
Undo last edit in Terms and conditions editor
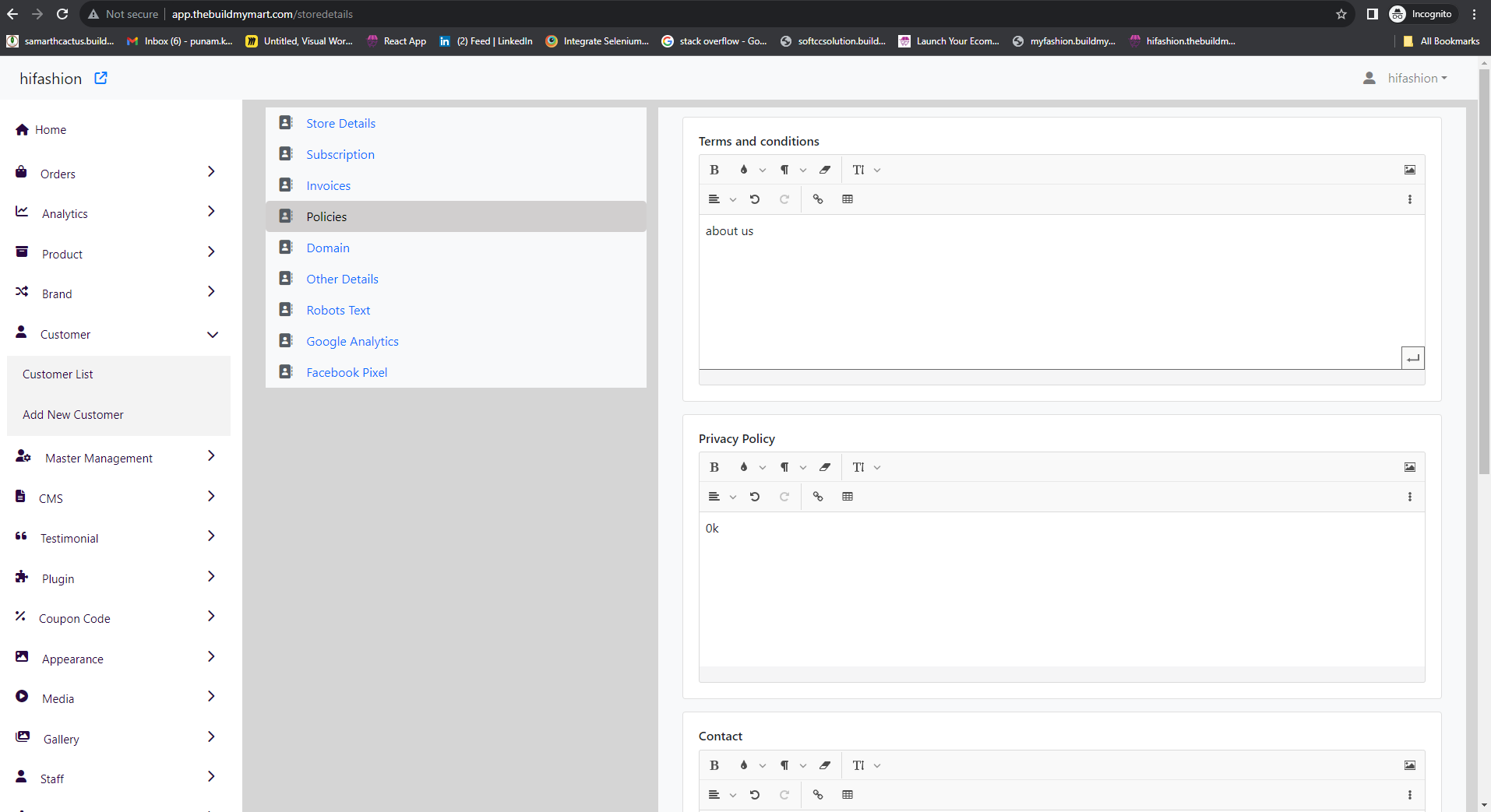(x=755, y=199)
